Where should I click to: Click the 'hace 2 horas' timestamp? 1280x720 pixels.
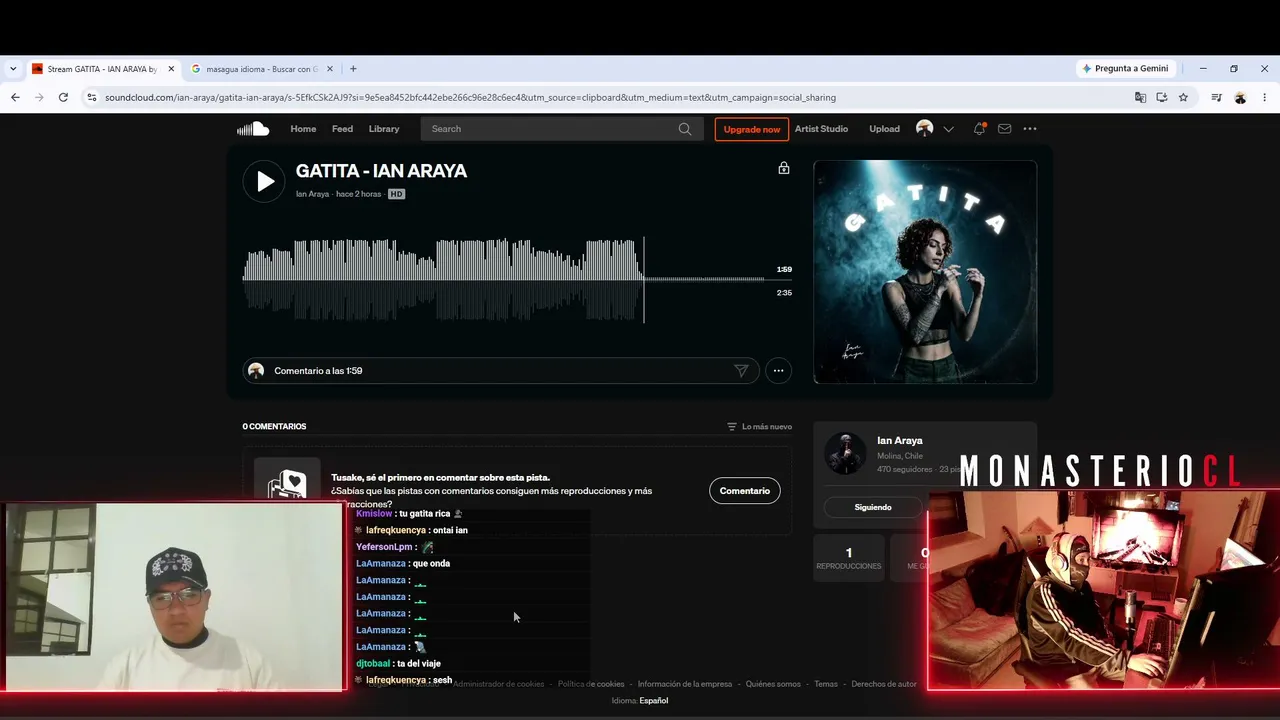[x=358, y=194]
